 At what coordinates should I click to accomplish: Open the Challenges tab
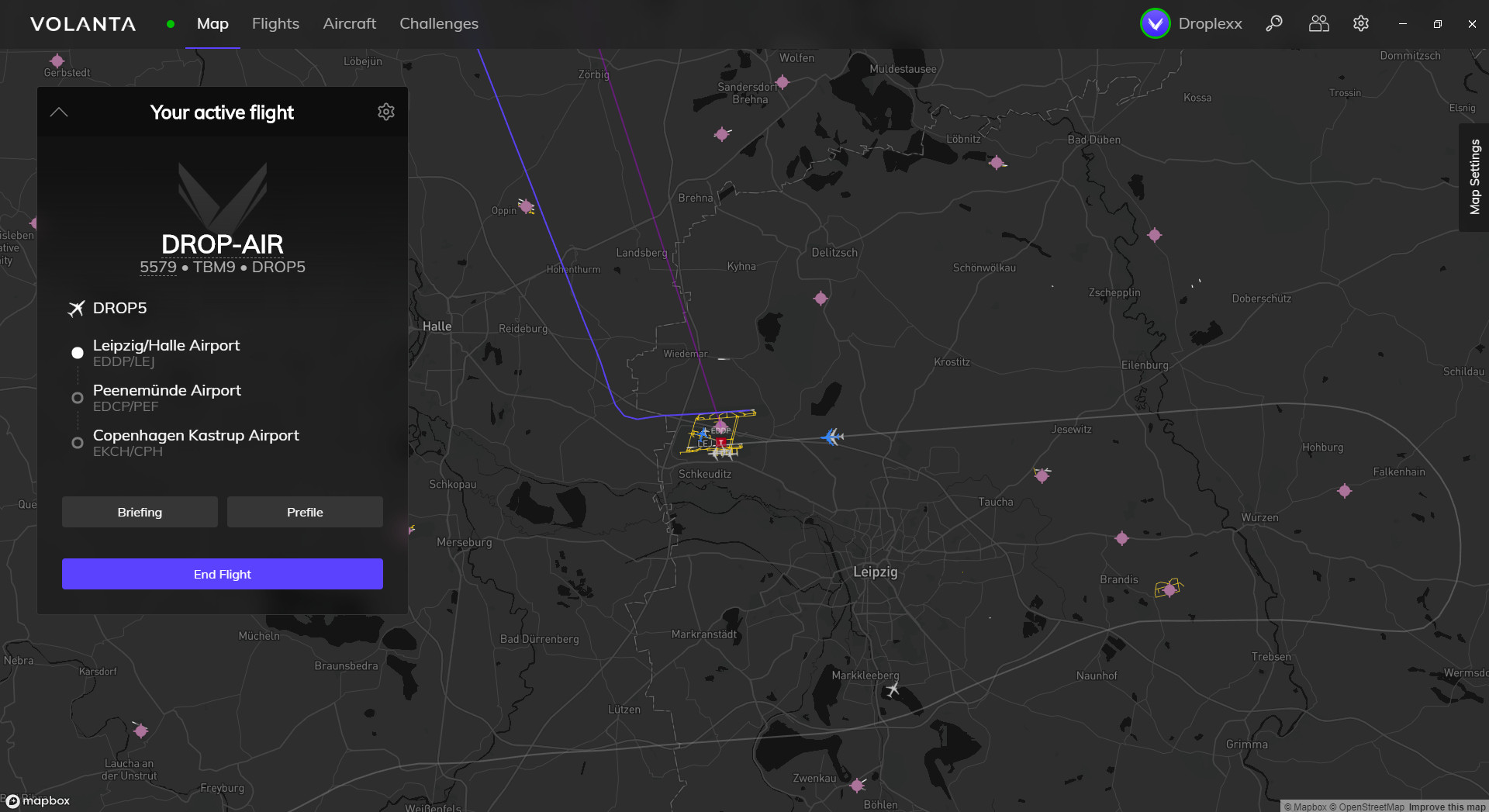439,24
